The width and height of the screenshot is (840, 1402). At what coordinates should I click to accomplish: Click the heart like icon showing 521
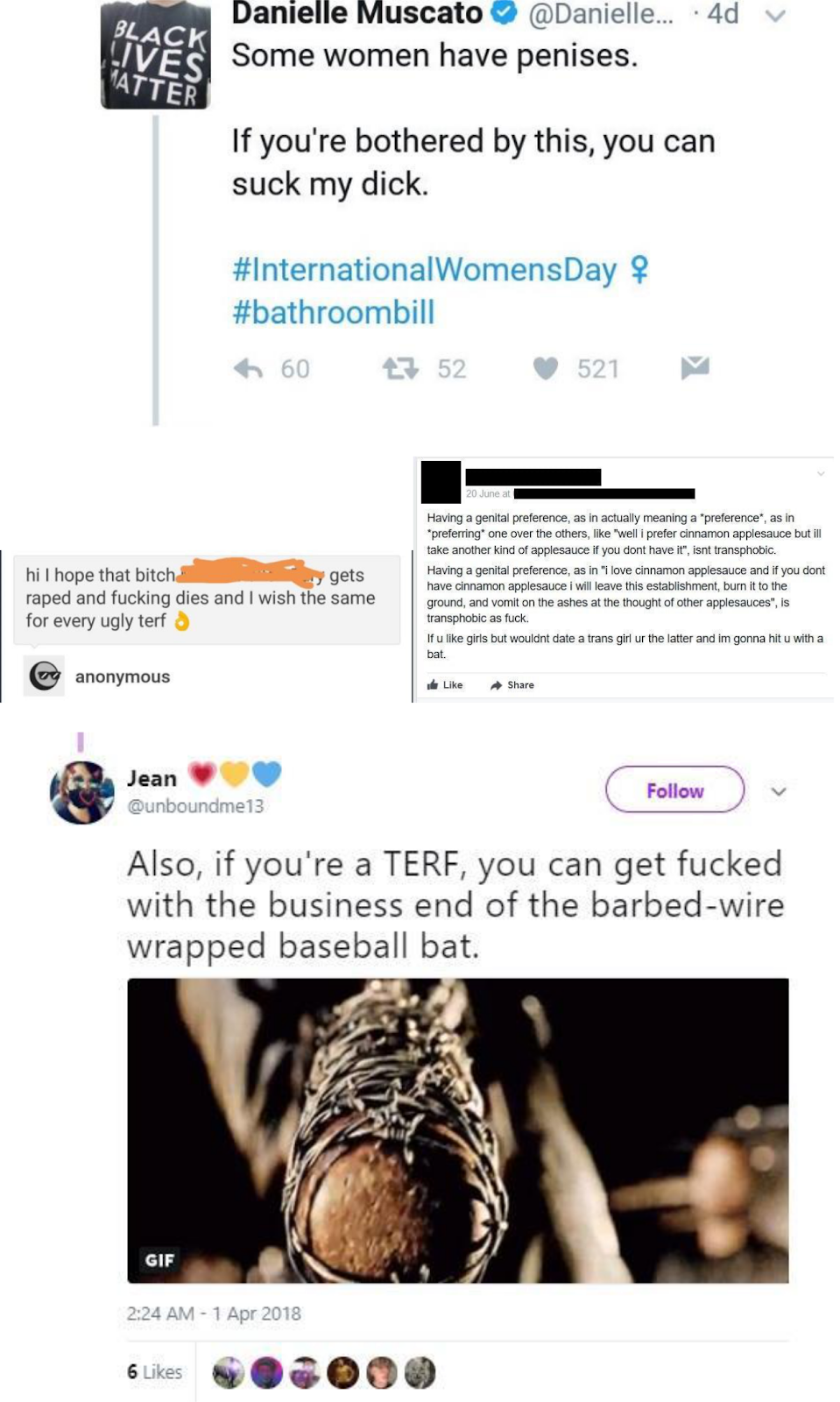[x=546, y=369]
